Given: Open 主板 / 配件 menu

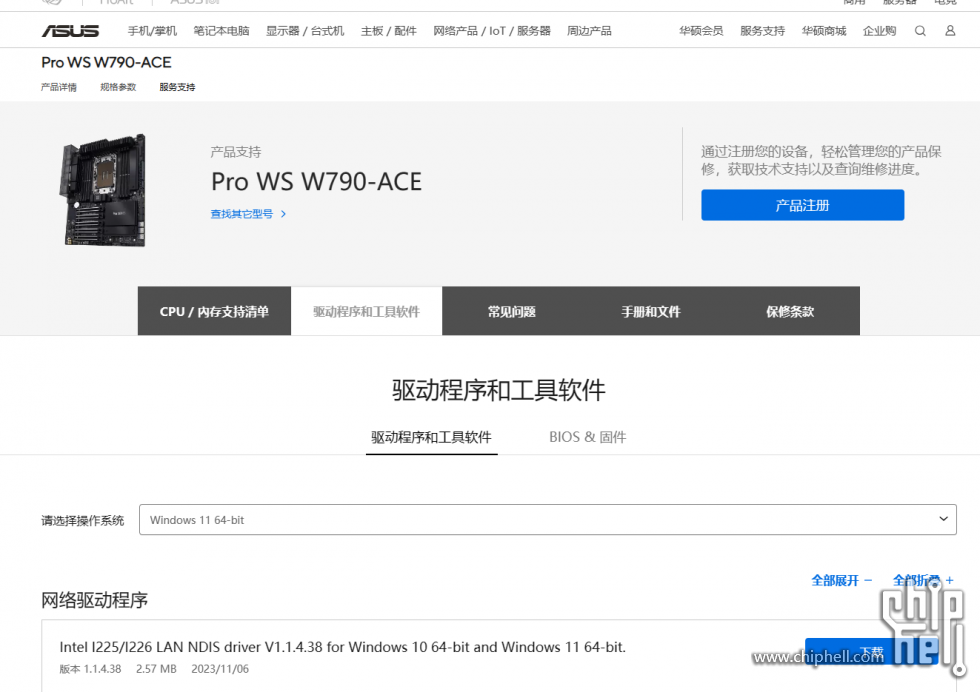Looking at the screenshot, I should [388, 31].
